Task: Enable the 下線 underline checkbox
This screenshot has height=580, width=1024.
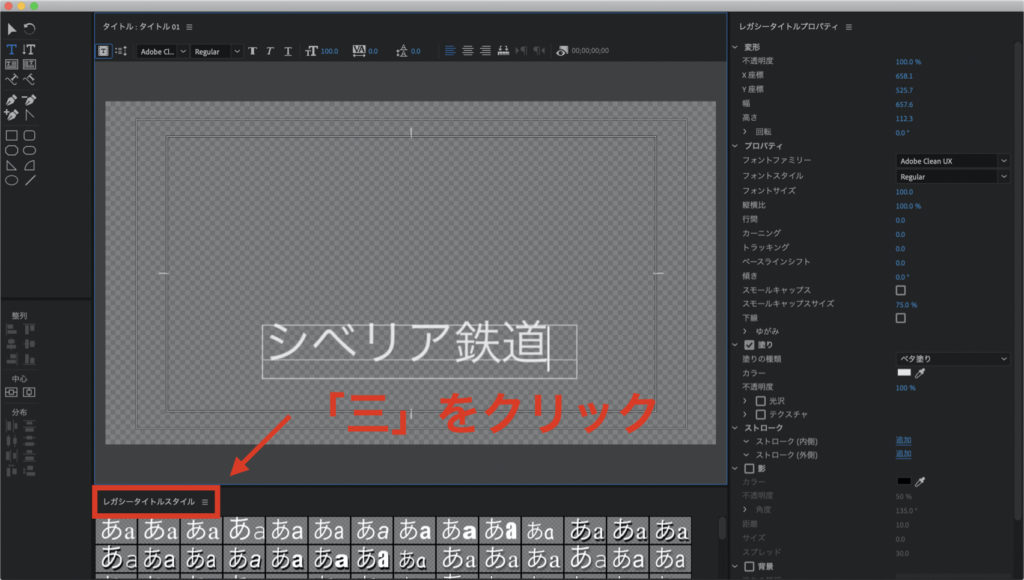Action: tap(901, 318)
